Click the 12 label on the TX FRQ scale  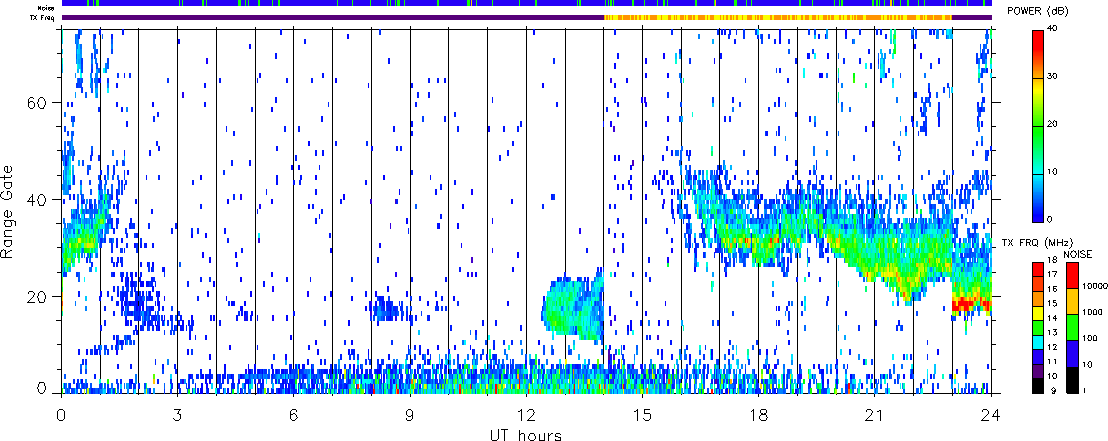(1053, 347)
